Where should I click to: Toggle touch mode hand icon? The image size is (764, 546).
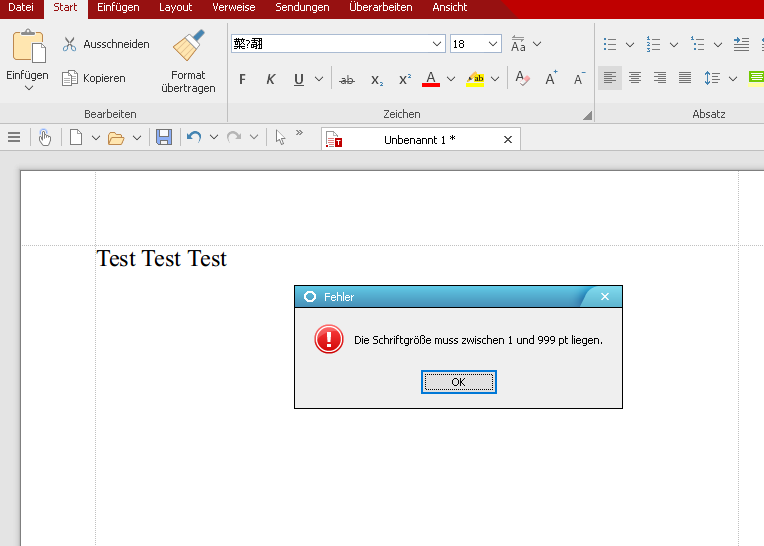tap(45, 137)
